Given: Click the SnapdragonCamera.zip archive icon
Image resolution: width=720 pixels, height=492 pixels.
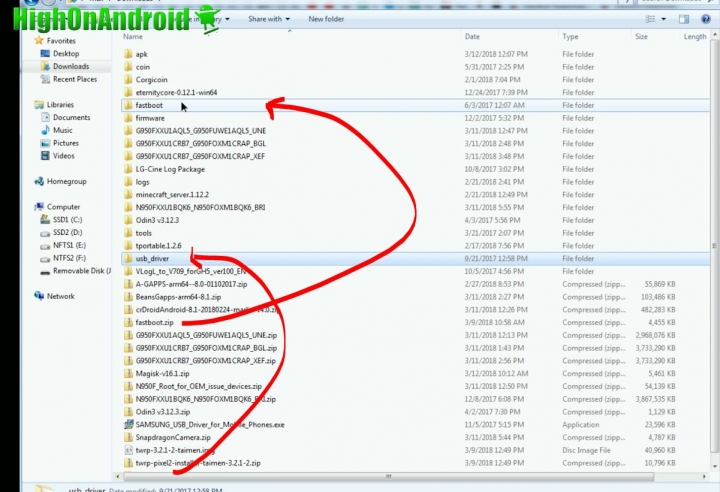Looking at the screenshot, I should tap(129, 437).
